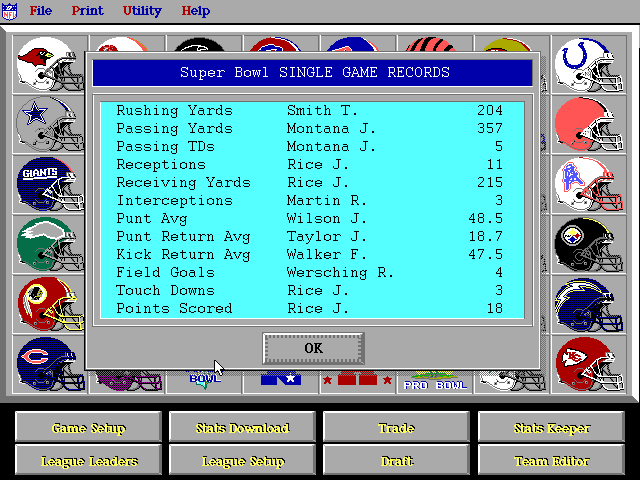
Task: Open the File menu
Action: coord(41,11)
